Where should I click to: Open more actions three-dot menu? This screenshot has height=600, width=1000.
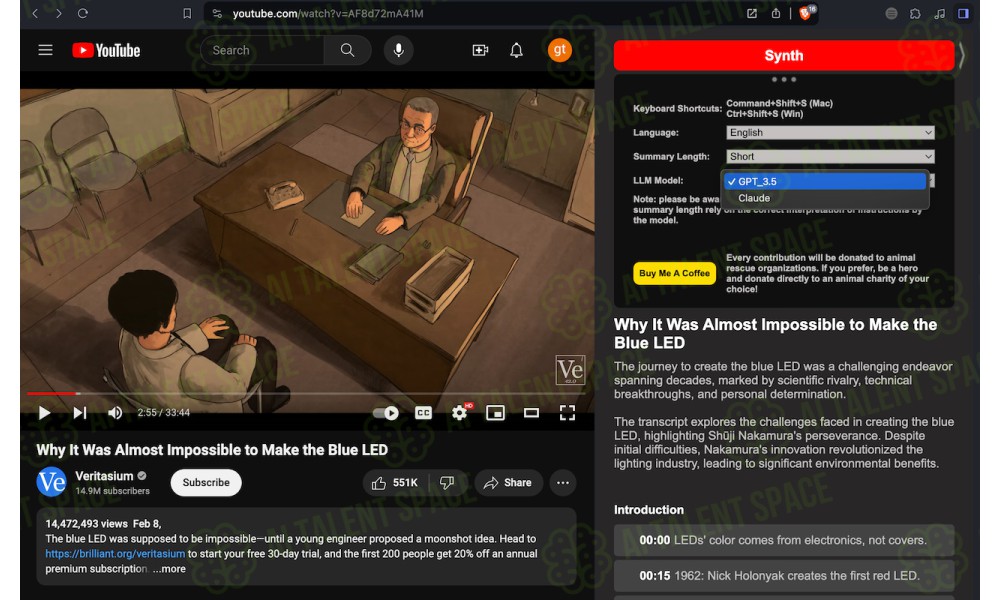tap(563, 483)
